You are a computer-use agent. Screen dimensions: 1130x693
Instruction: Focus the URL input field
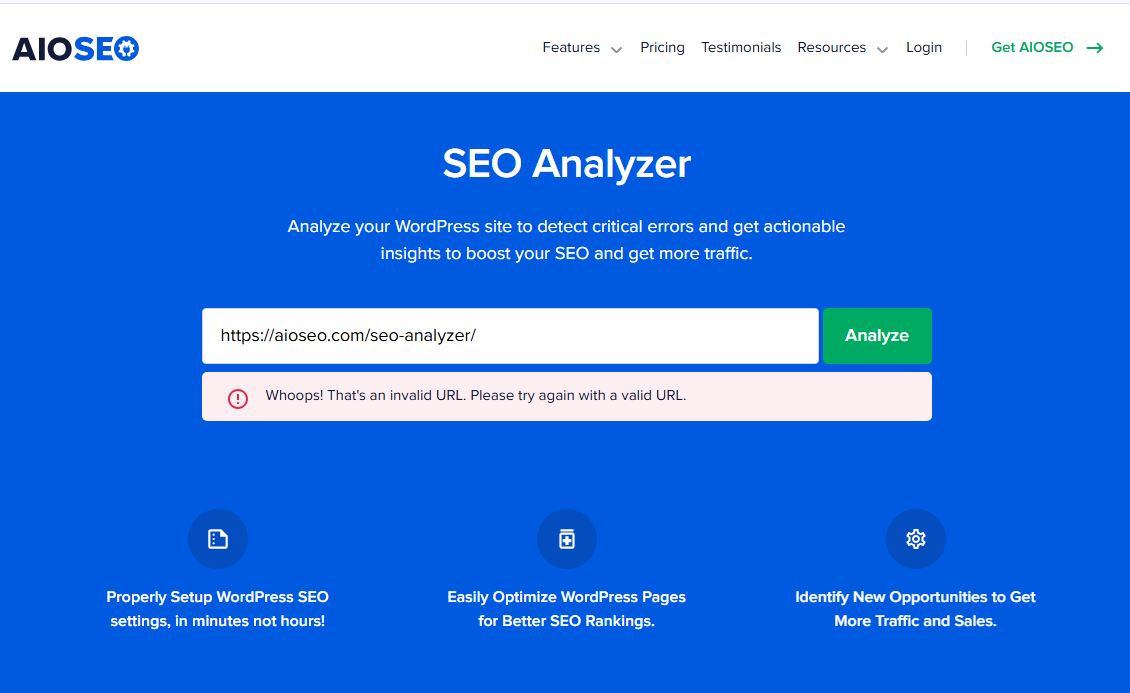[x=510, y=336]
